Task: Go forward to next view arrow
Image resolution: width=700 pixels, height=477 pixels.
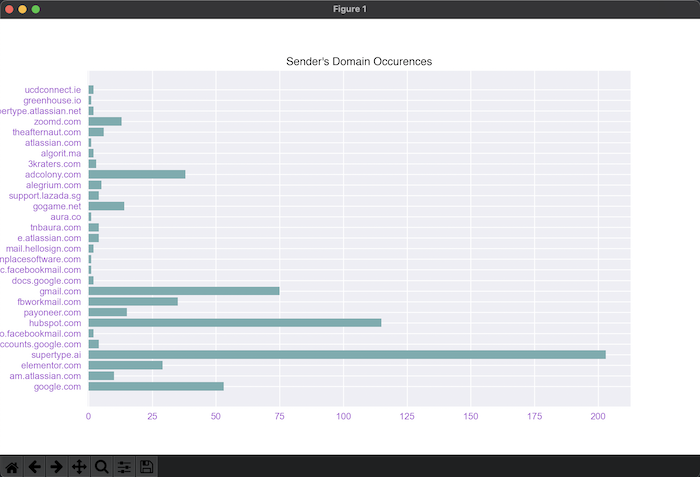Action: (57, 467)
